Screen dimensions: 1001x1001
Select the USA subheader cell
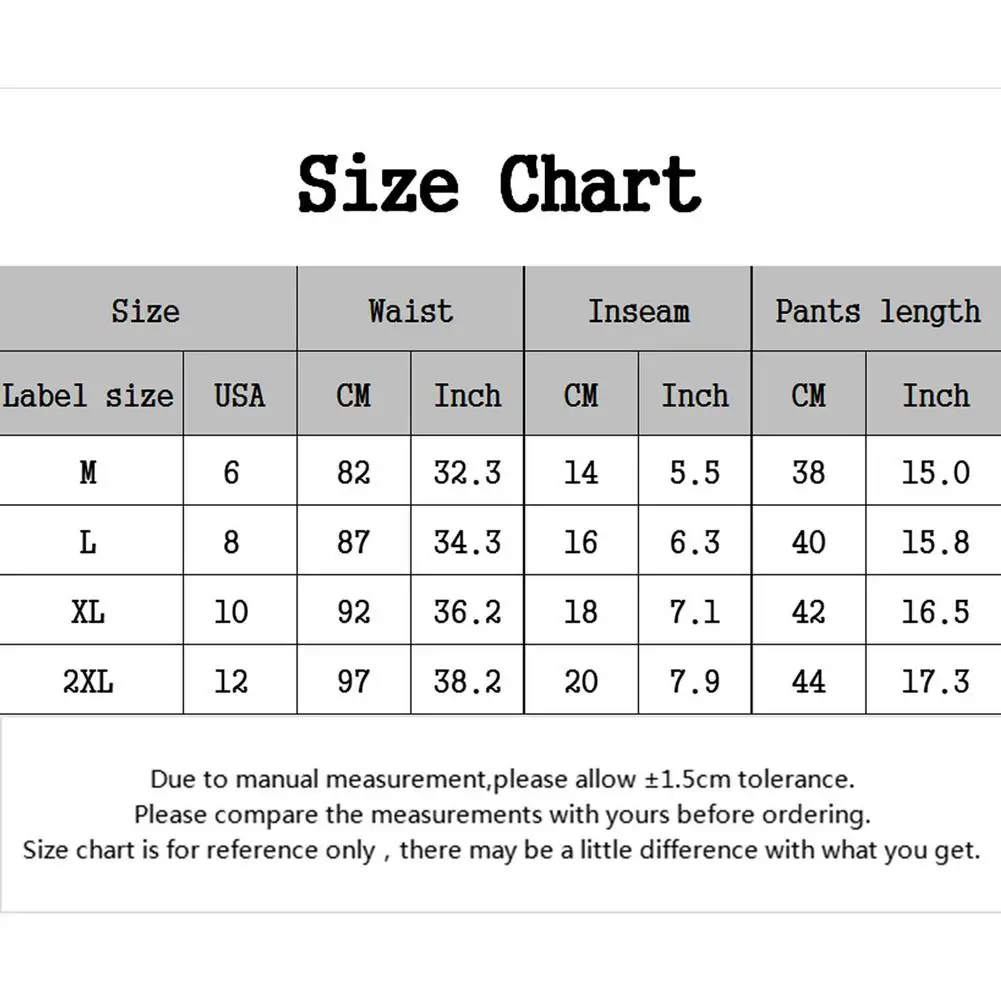point(240,395)
